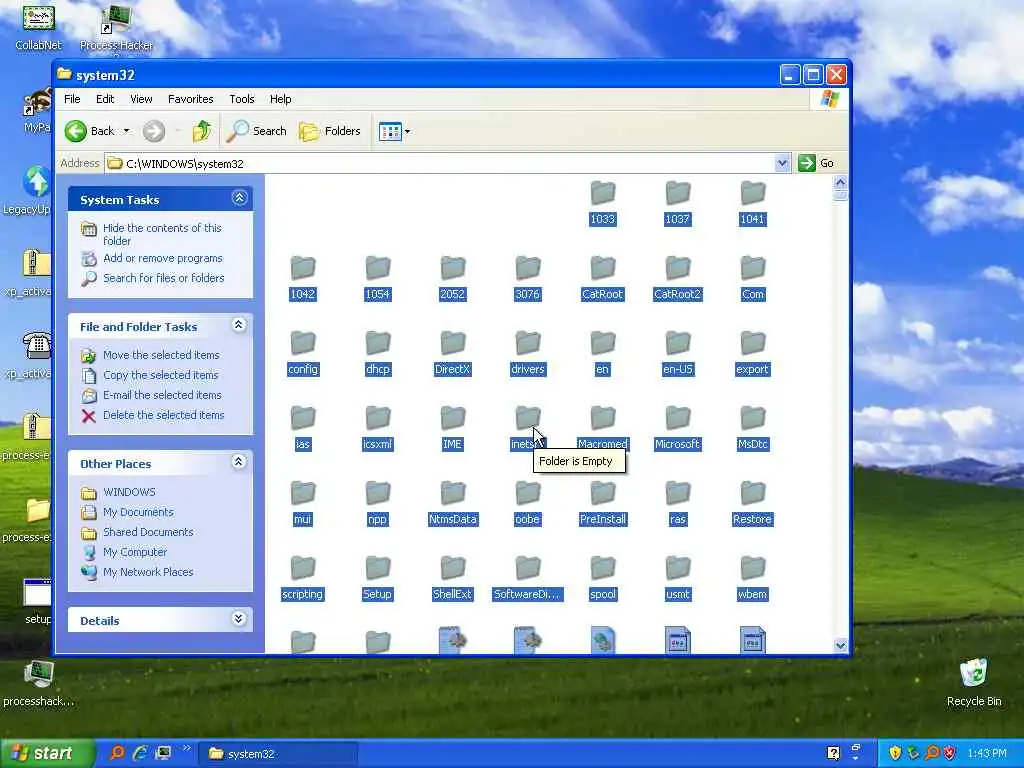Click Copy the selected items
Image resolution: width=1024 pixels, height=768 pixels.
[x=161, y=375]
